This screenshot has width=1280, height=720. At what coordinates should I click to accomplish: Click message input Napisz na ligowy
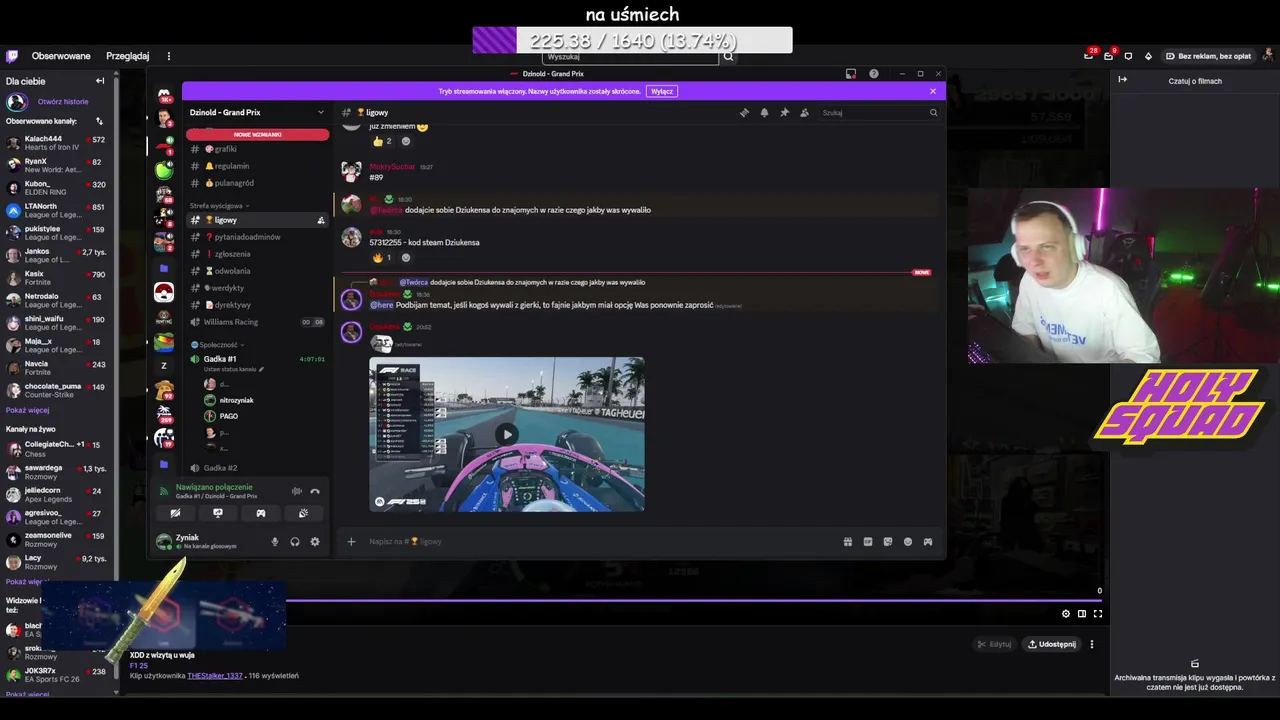click(600, 542)
